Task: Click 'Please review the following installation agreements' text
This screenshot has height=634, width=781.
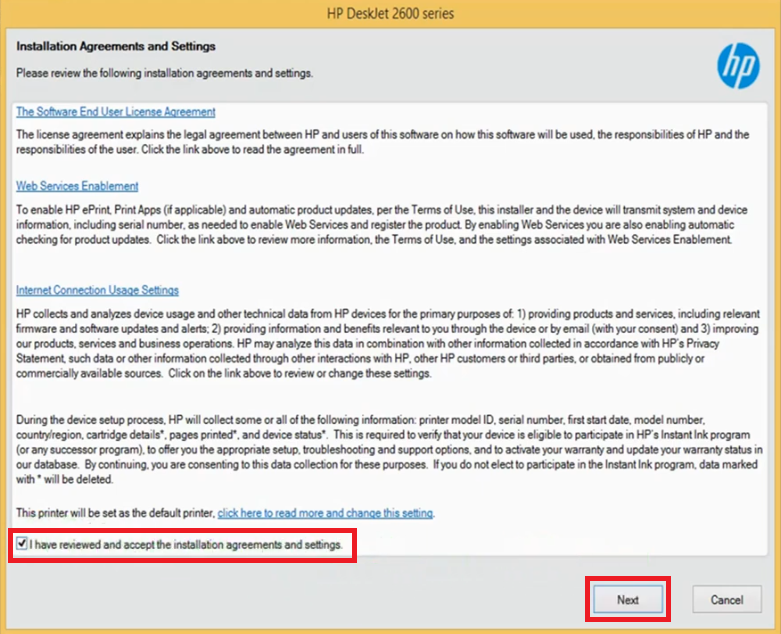Action: [164, 73]
